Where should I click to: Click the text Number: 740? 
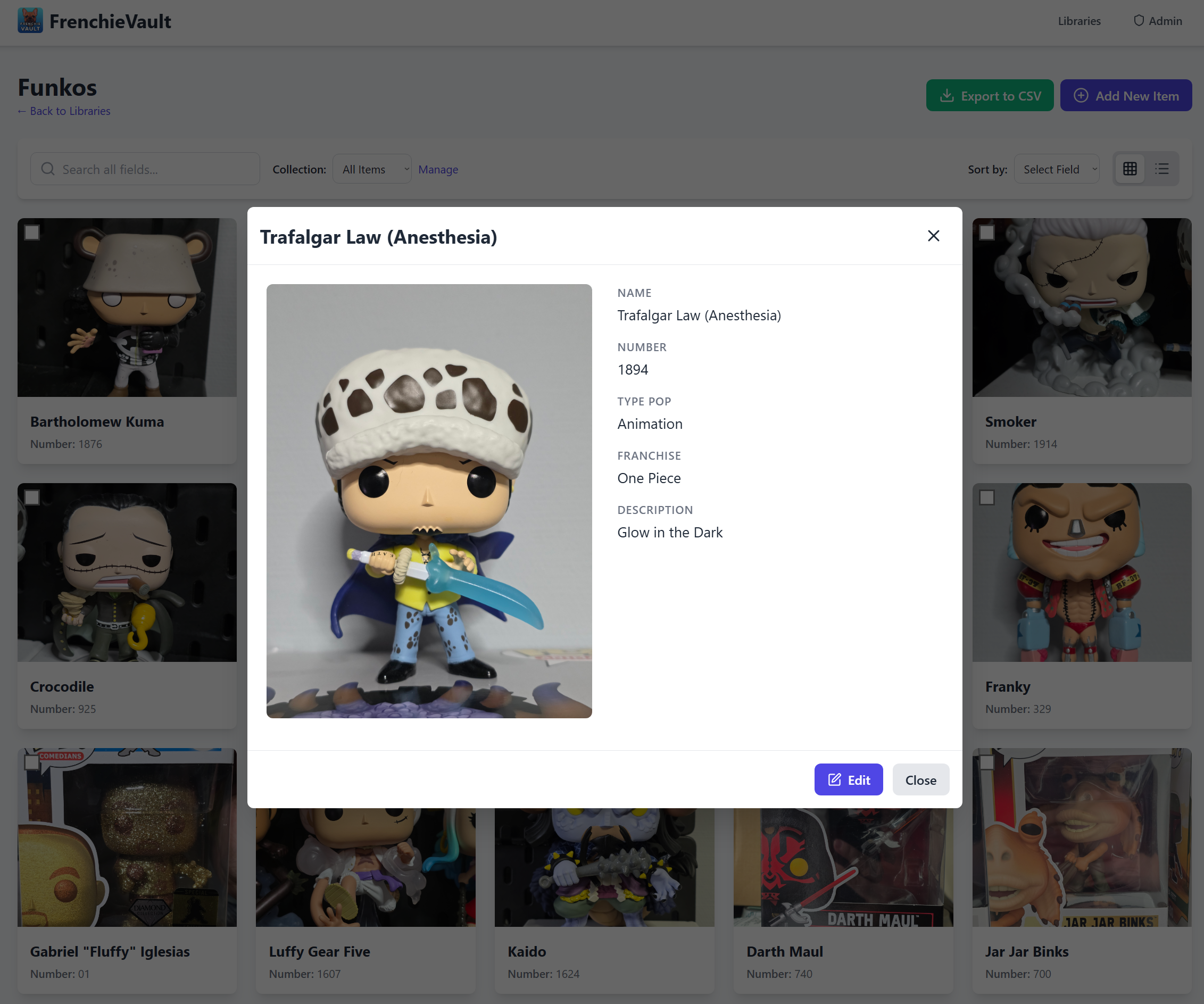[779, 974]
